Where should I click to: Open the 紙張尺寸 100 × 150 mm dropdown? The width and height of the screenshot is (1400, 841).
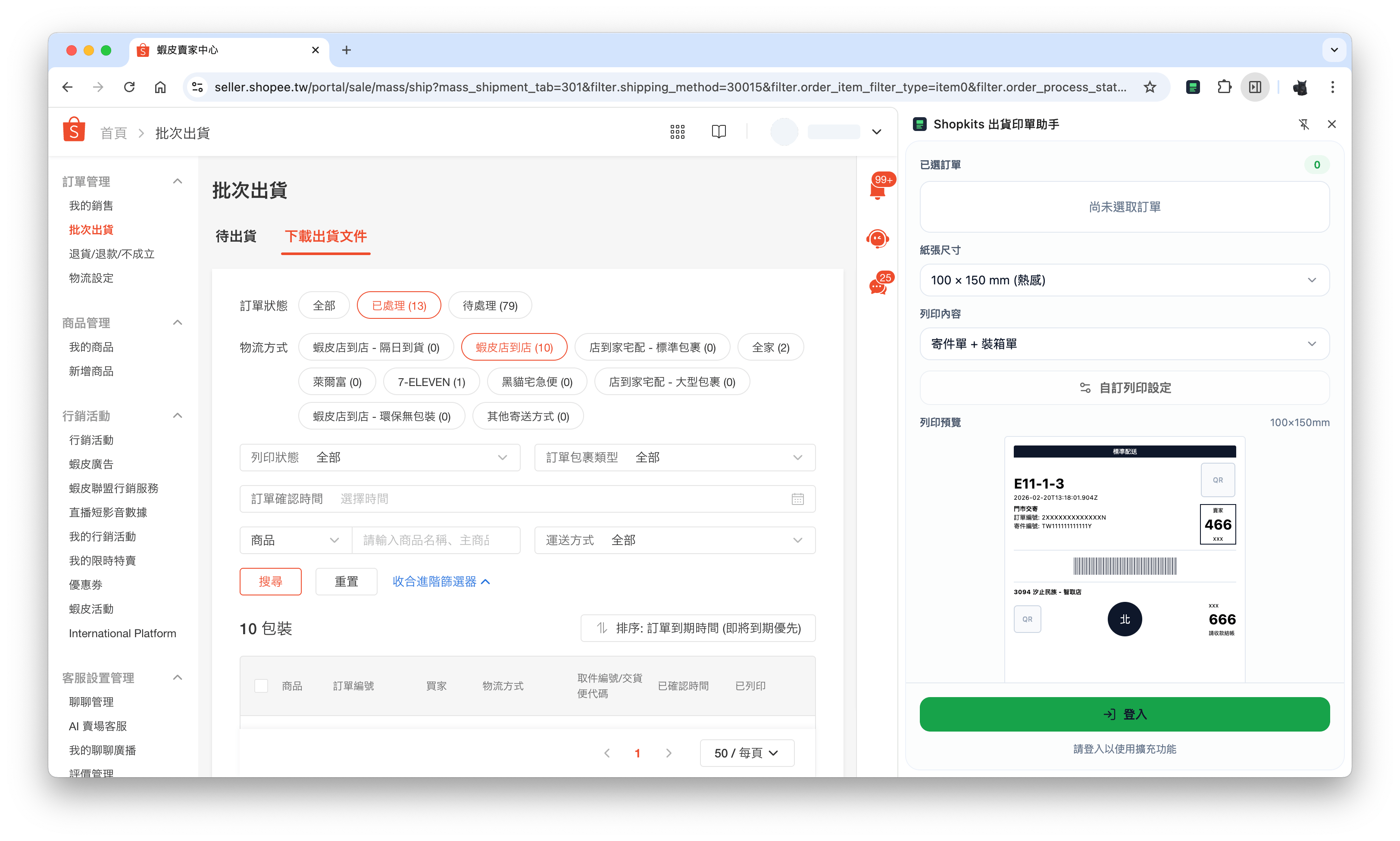[1125, 280]
